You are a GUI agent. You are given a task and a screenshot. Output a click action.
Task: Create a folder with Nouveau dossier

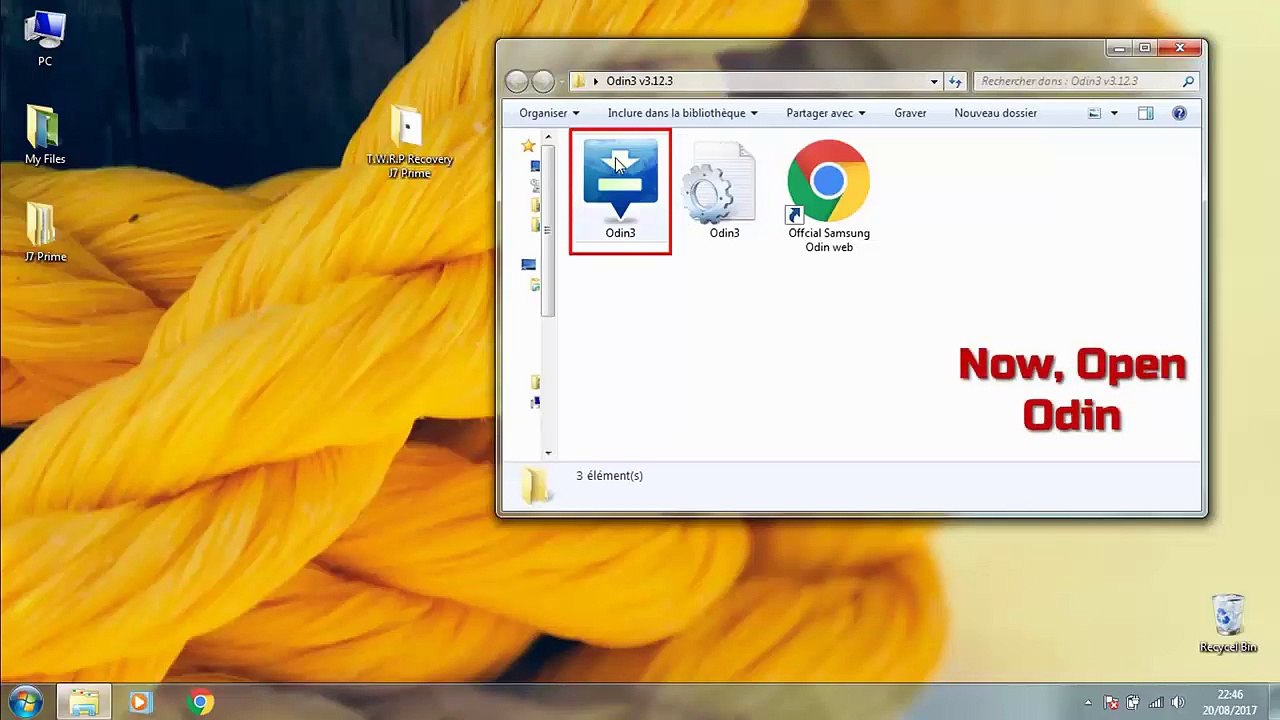[995, 113]
